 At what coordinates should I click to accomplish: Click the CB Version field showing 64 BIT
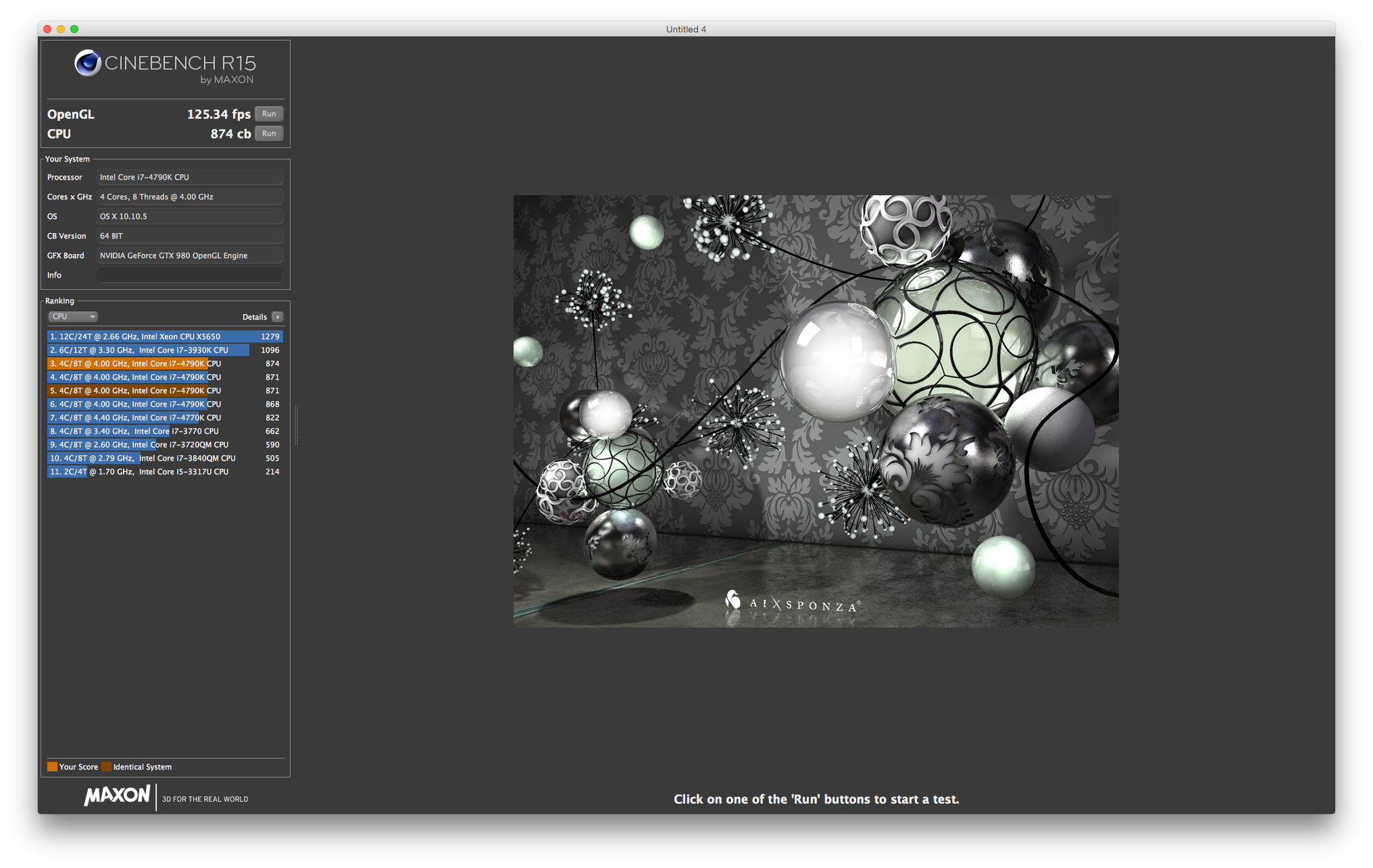click(x=190, y=236)
